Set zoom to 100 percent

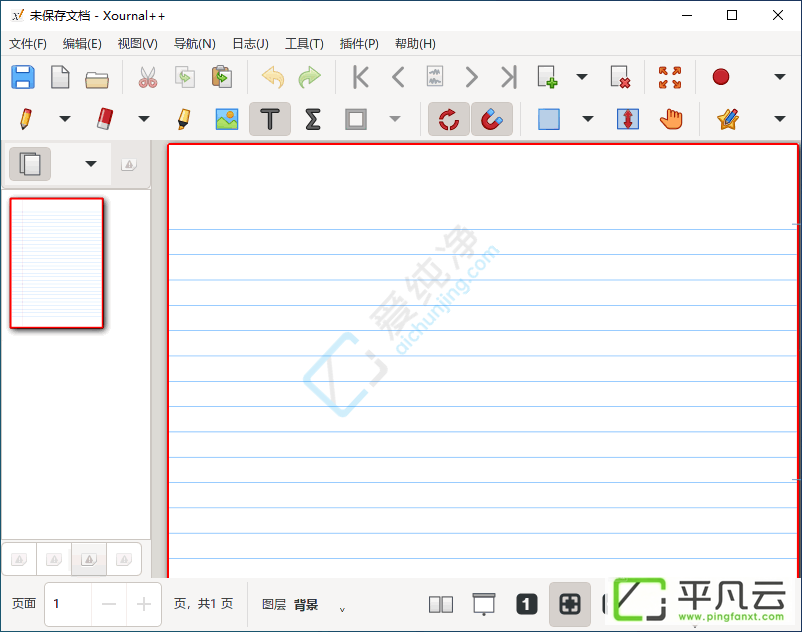click(x=526, y=604)
